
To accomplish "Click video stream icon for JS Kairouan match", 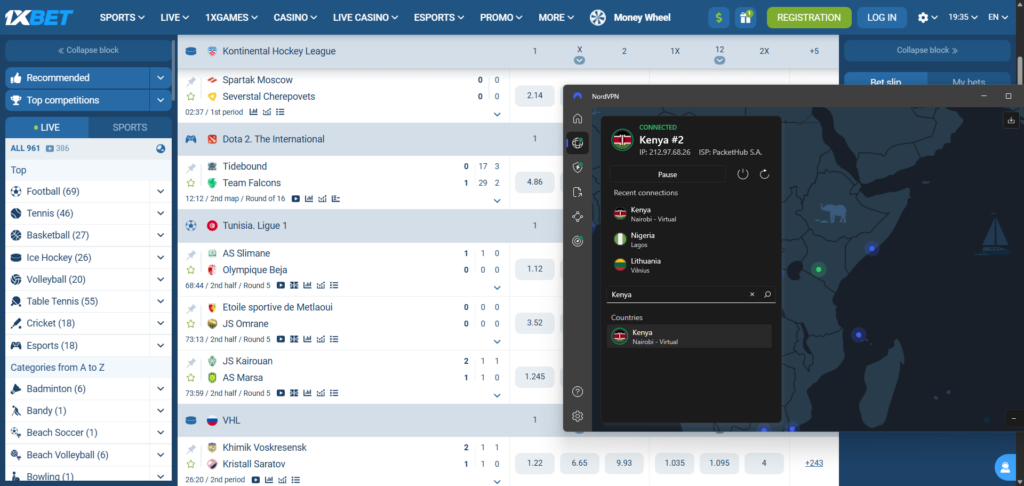I will click(x=281, y=393).
